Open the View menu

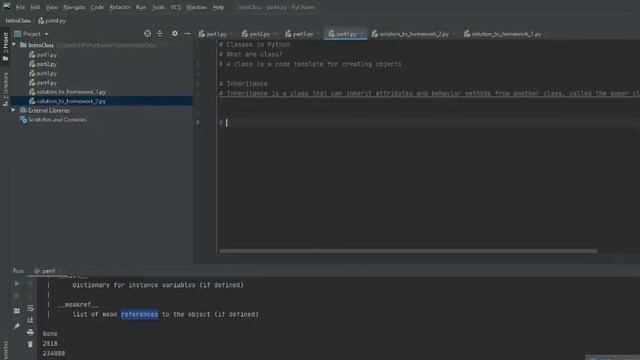(x=52, y=7)
